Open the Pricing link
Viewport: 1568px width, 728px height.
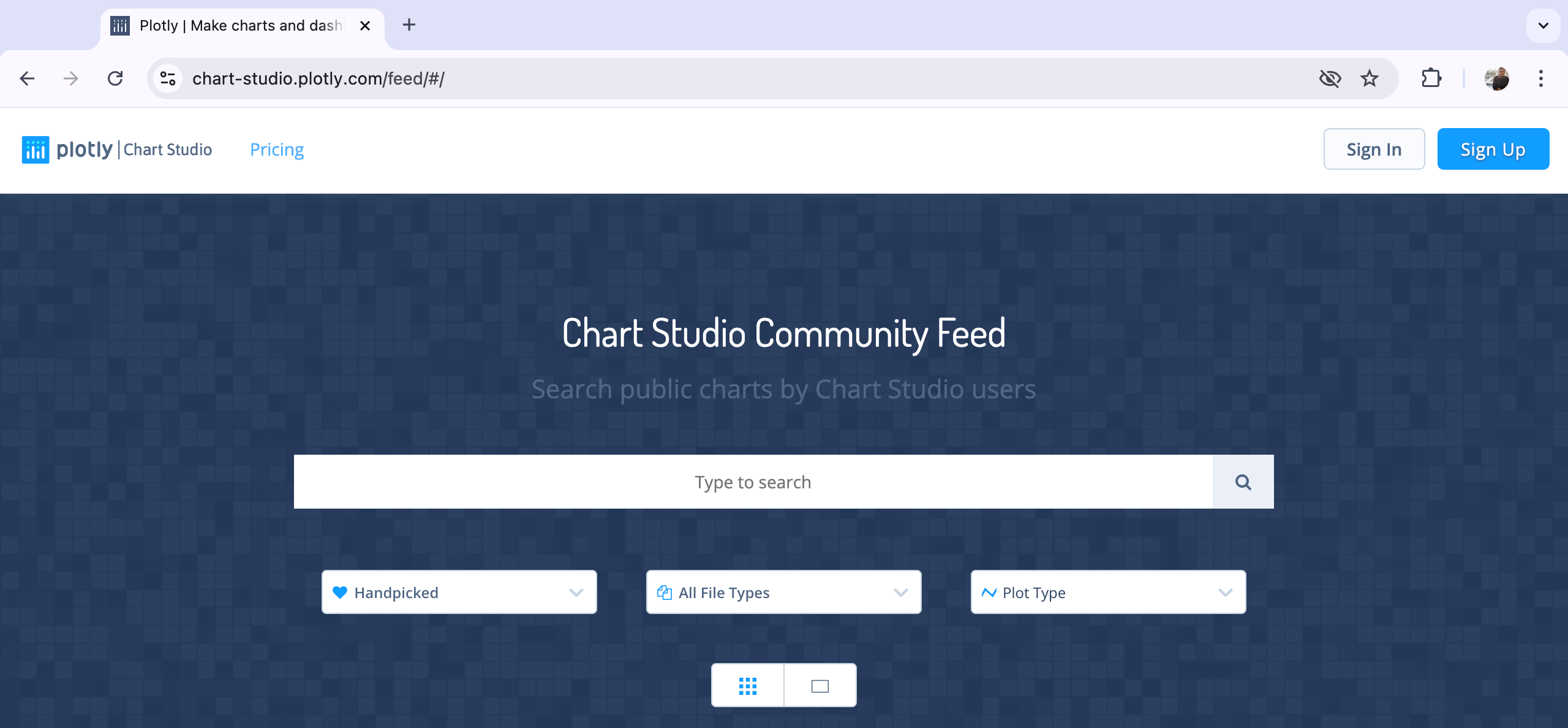(277, 150)
